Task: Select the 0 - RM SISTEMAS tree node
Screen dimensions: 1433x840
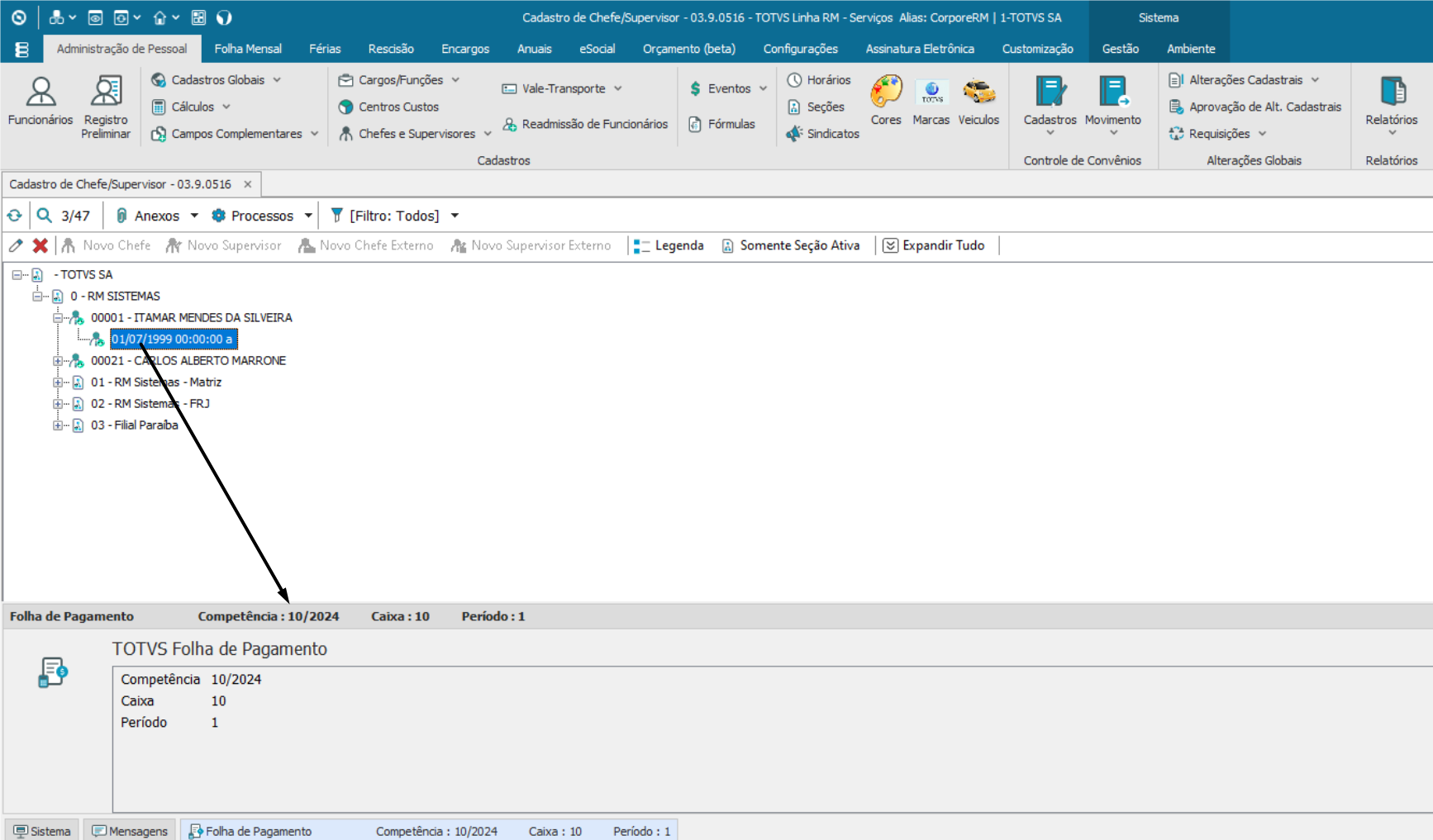Action: pyautogui.click(x=115, y=297)
